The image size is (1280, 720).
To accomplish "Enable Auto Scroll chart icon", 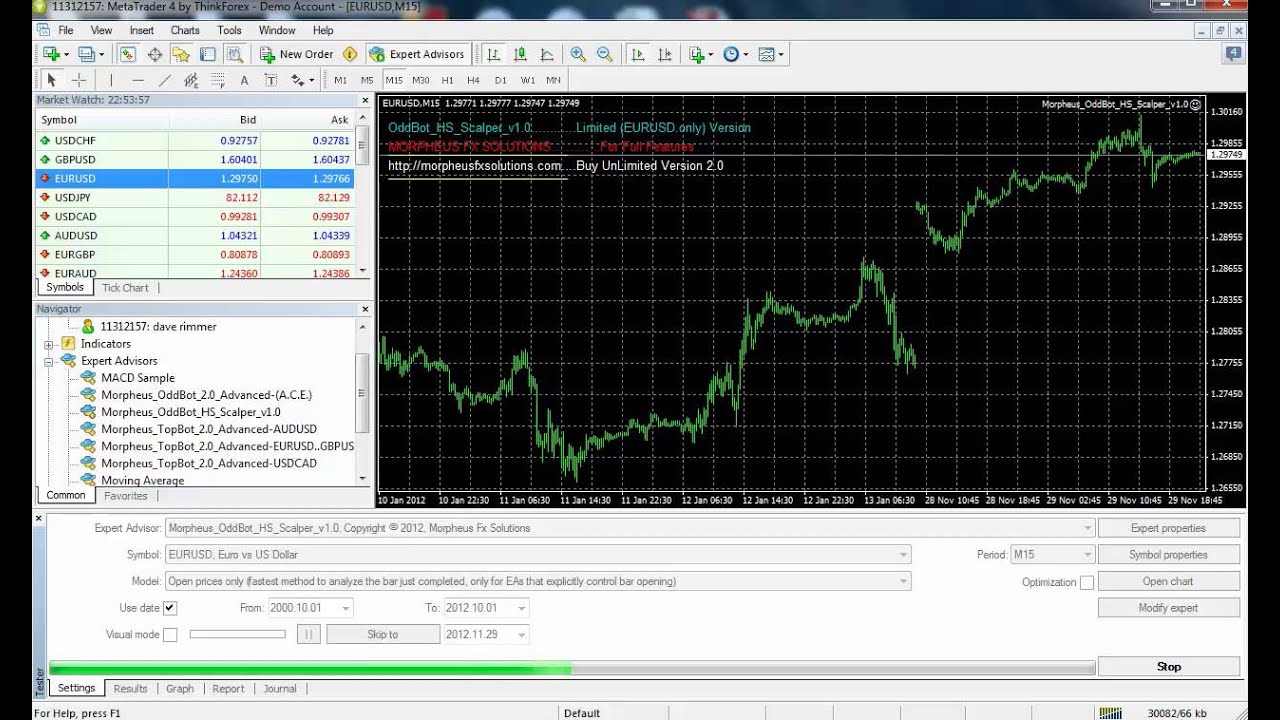I will pyautogui.click(x=638, y=54).
